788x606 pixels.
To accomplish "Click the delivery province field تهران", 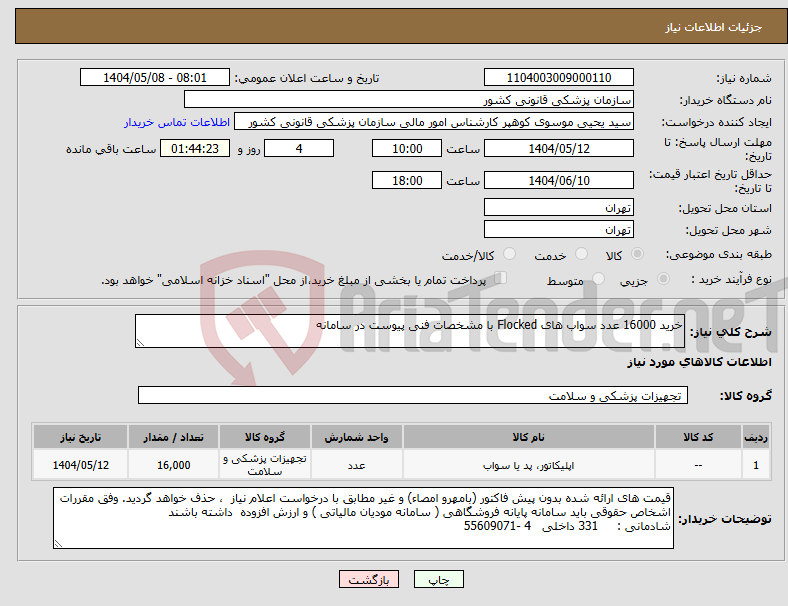I will [x=559, y=207].
